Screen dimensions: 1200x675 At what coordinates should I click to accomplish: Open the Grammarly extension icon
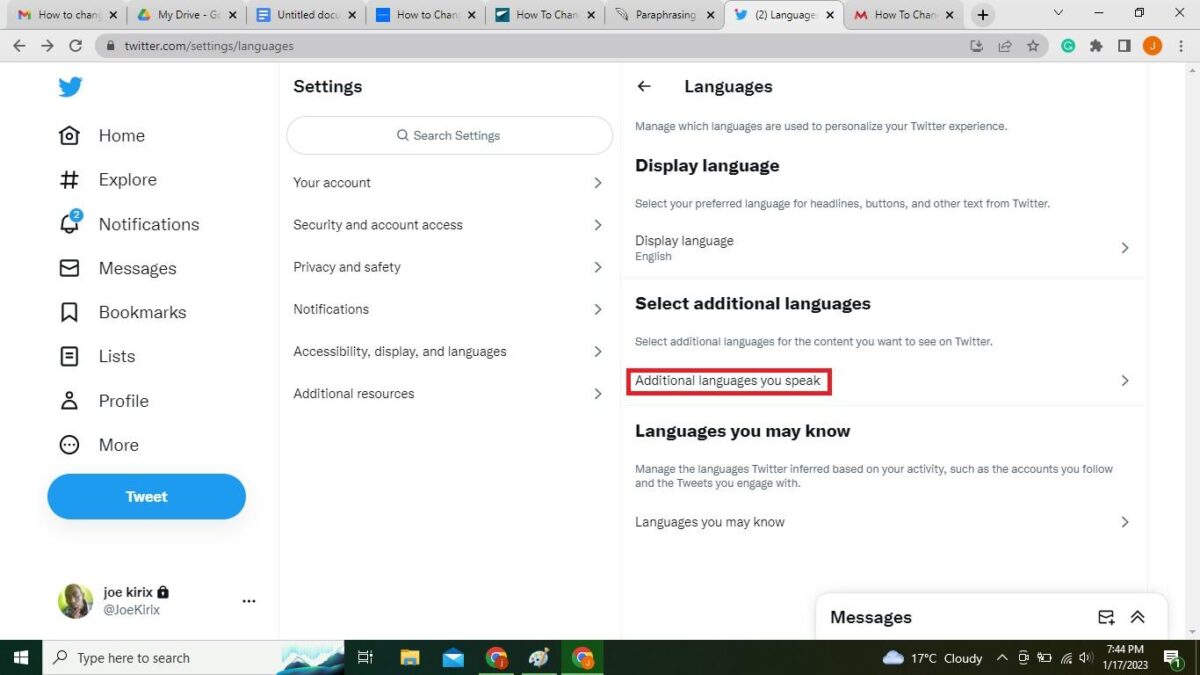1068,46
